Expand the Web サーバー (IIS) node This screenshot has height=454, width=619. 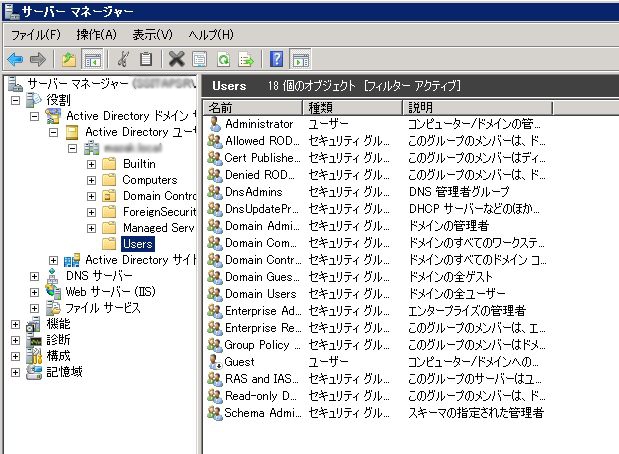[34, 293]
